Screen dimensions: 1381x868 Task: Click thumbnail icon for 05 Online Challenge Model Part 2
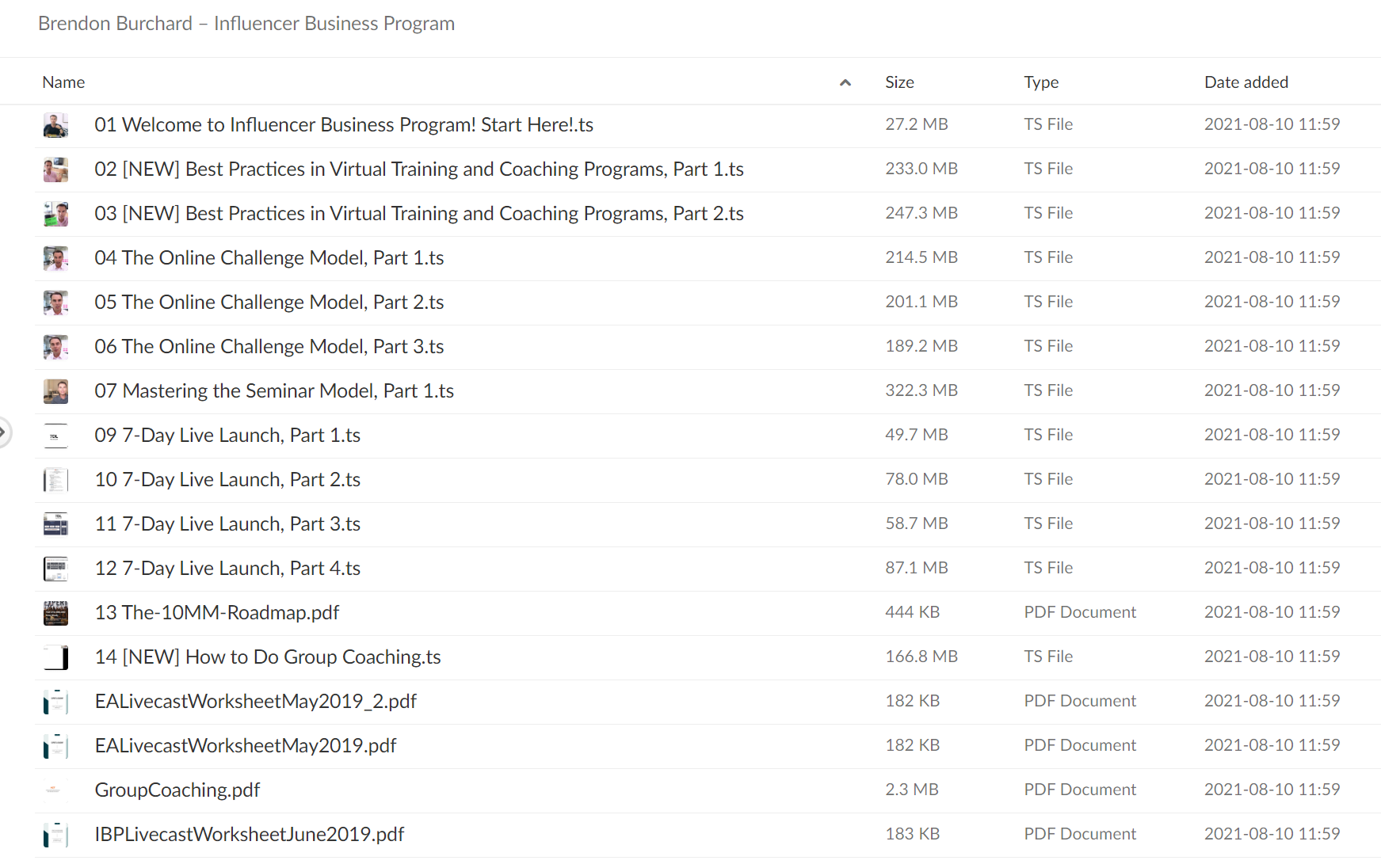(55, 303)
